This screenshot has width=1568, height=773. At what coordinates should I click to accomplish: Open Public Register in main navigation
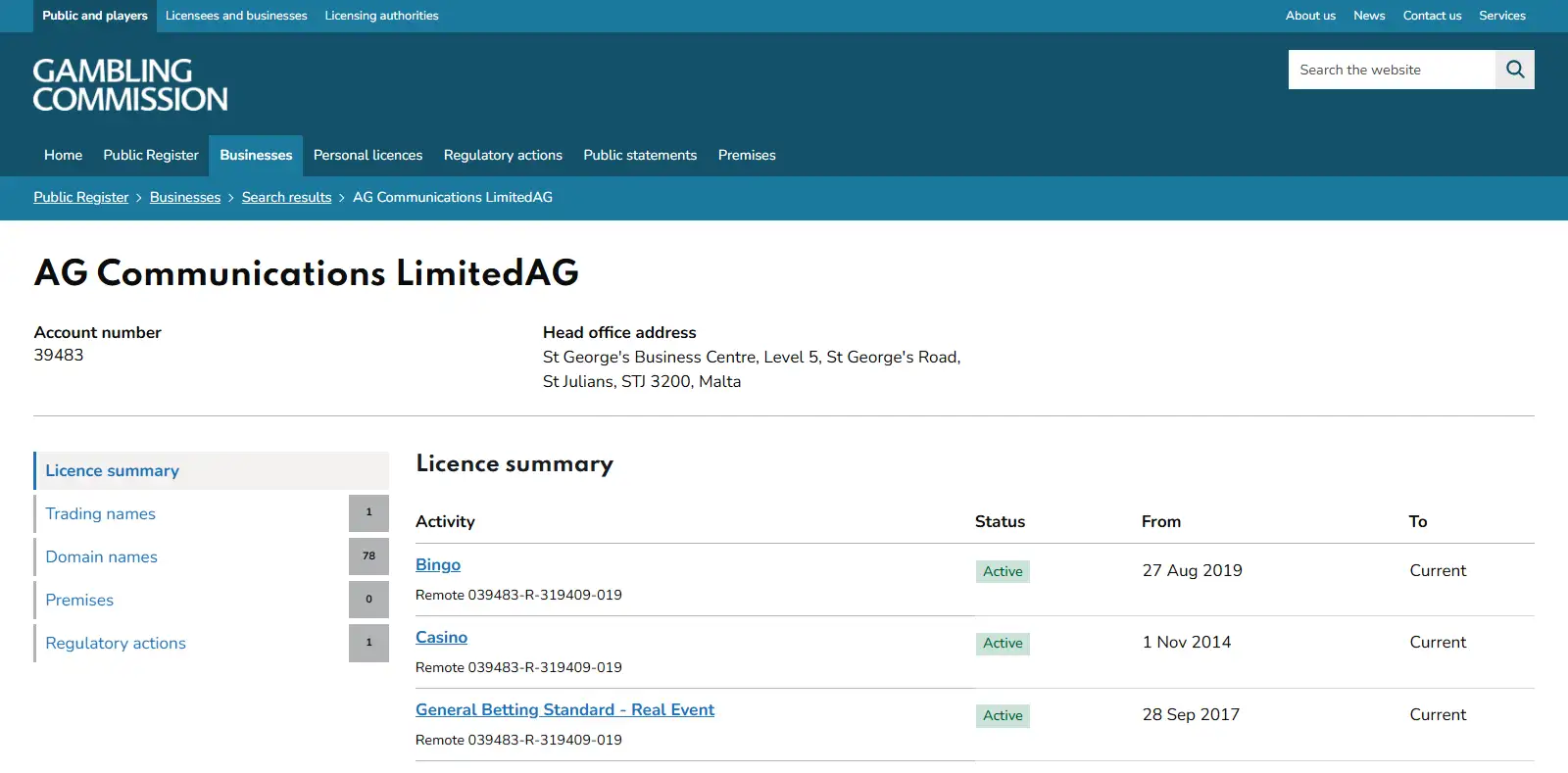pos(151,155)
